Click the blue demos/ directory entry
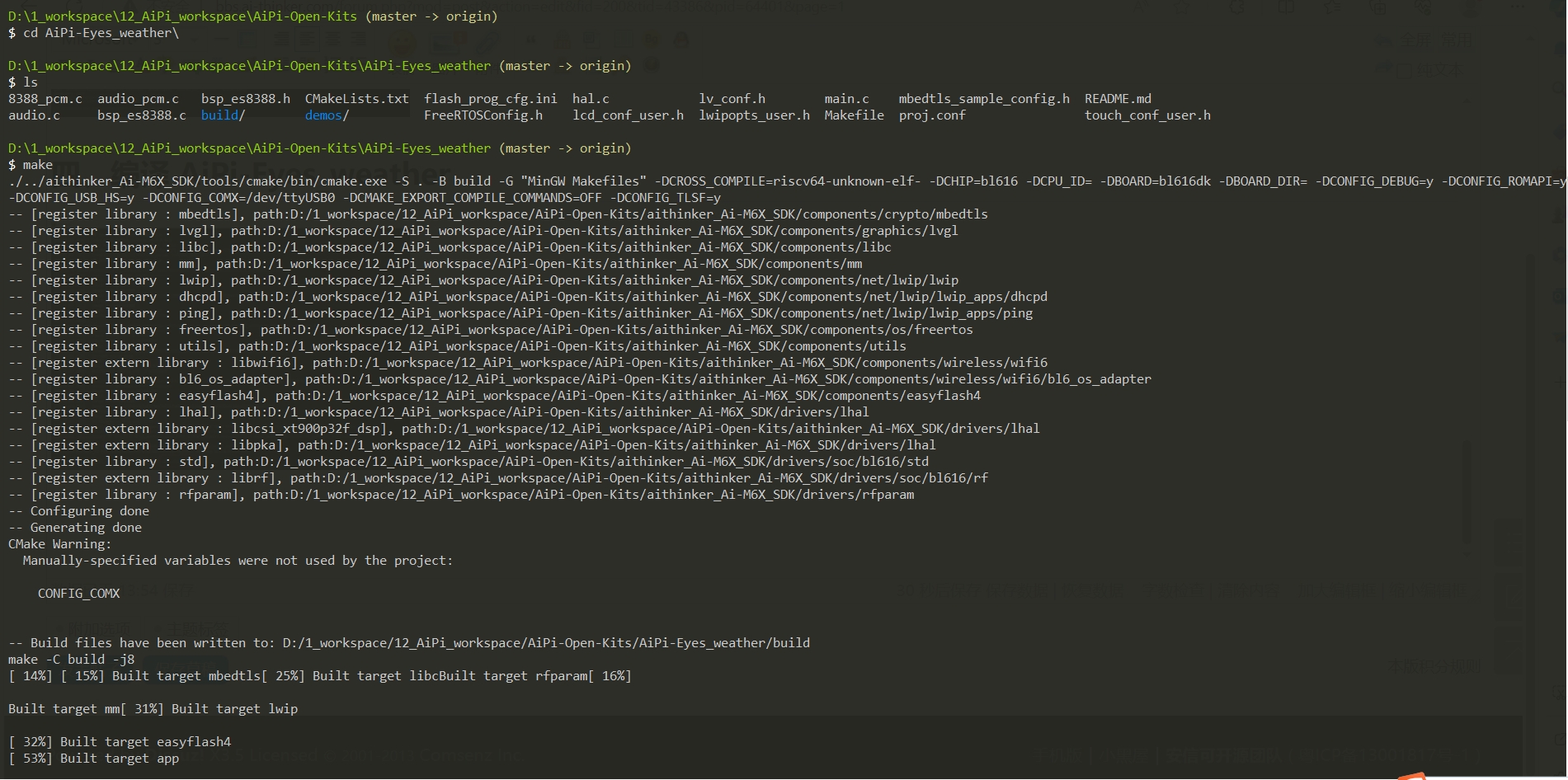Image resolution: width=1568 pixels, height=780 pixels. [x=327, y=115]
